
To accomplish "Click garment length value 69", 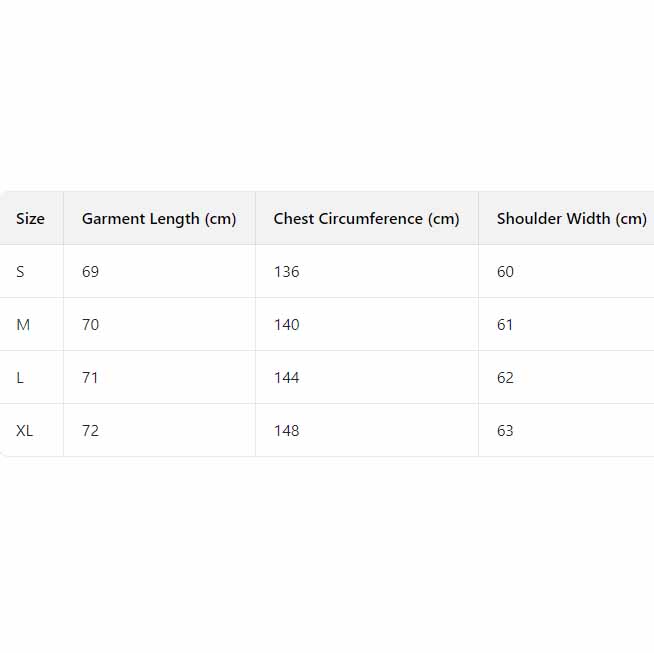I will (x=91, y=272).
